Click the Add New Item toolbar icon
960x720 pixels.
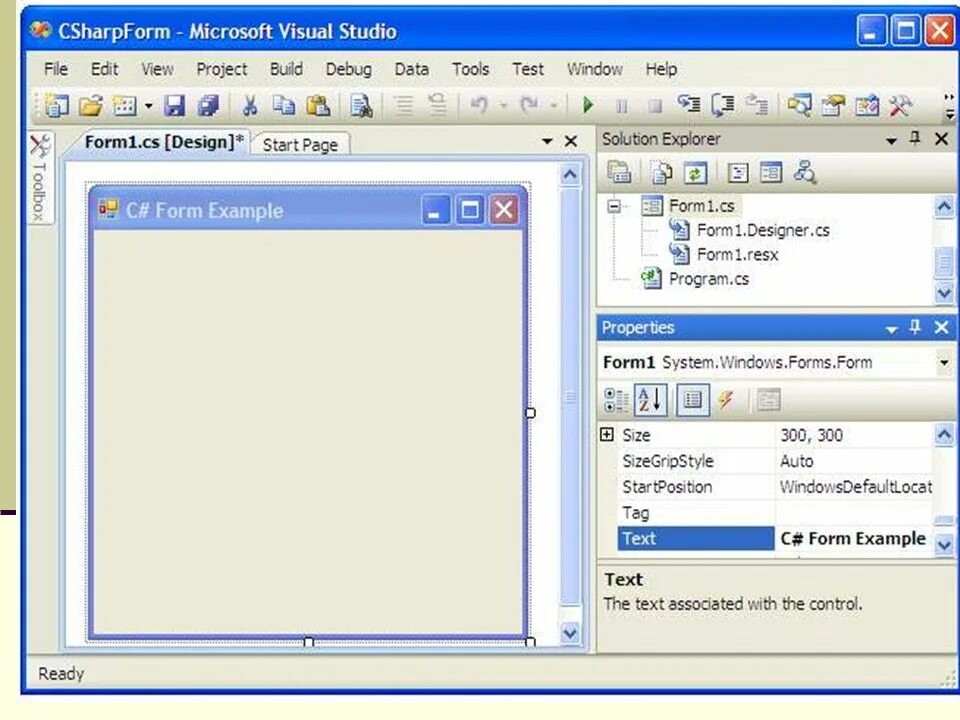pos(125,105)
